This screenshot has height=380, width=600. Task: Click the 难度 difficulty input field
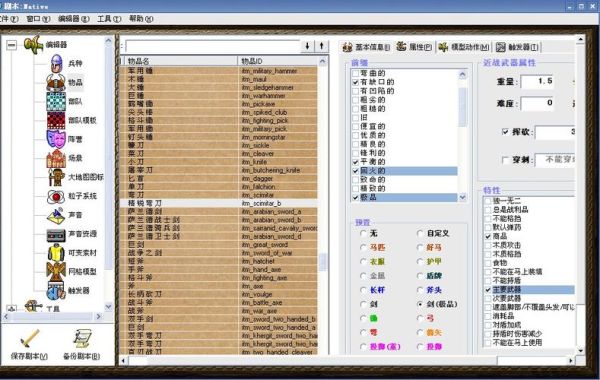click(x=537, y=103)
